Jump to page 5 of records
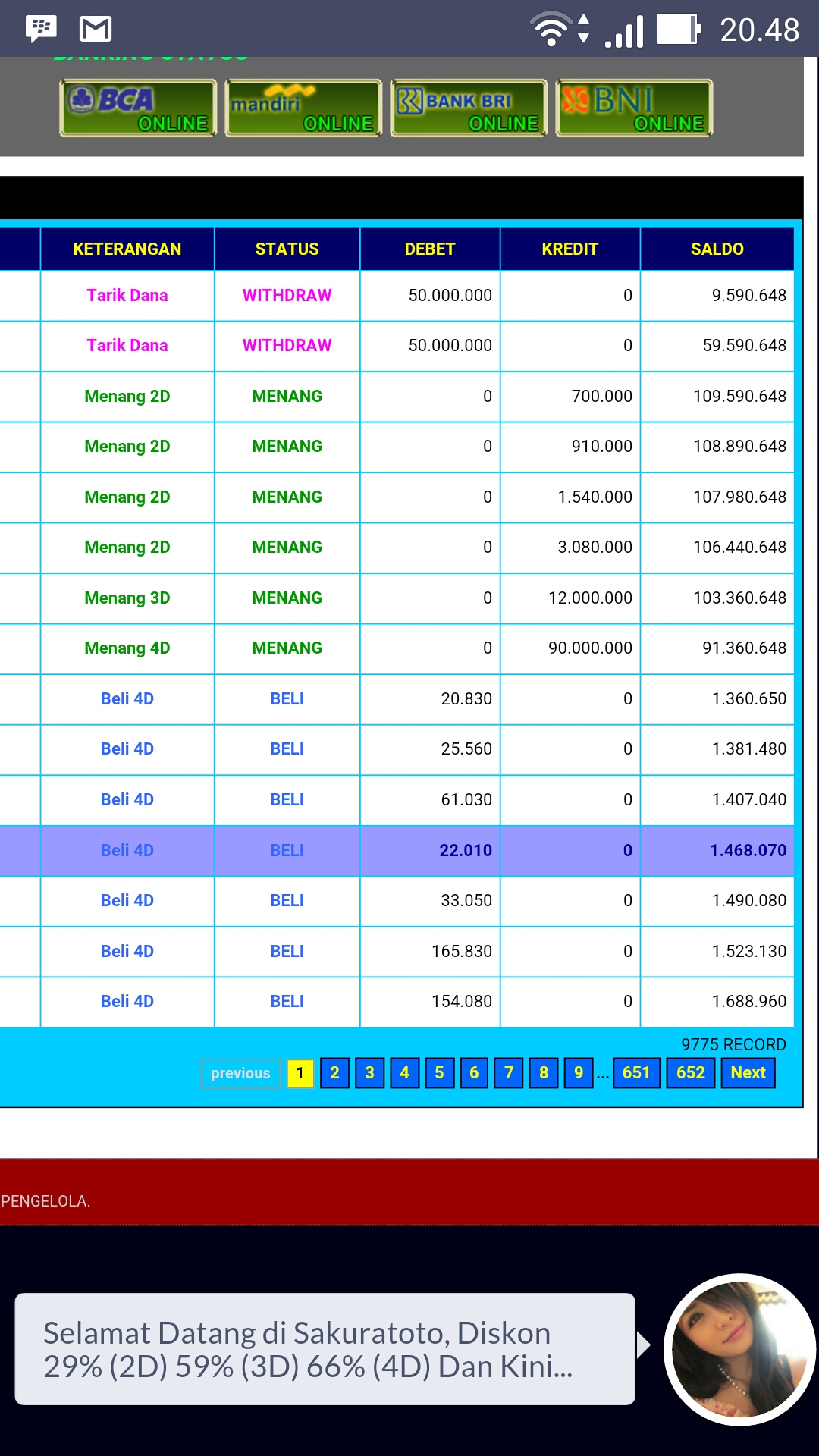The width and height of the screenshot is (819, 1456). click(x=439, y=1073)
